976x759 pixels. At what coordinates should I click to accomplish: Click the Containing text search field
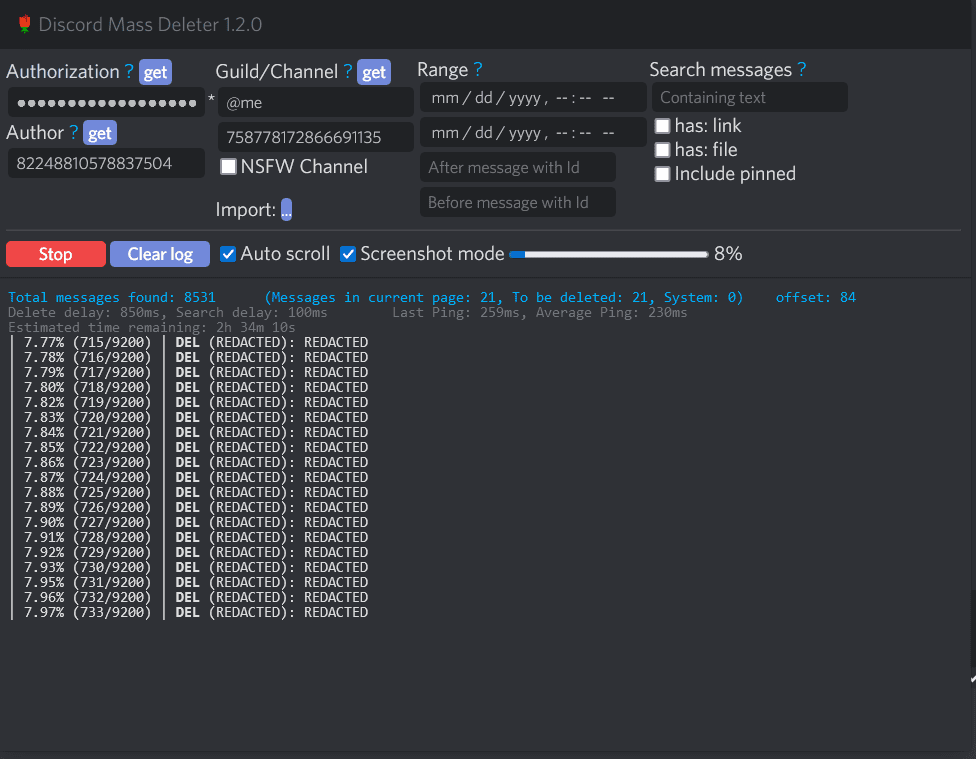(749, 97)
